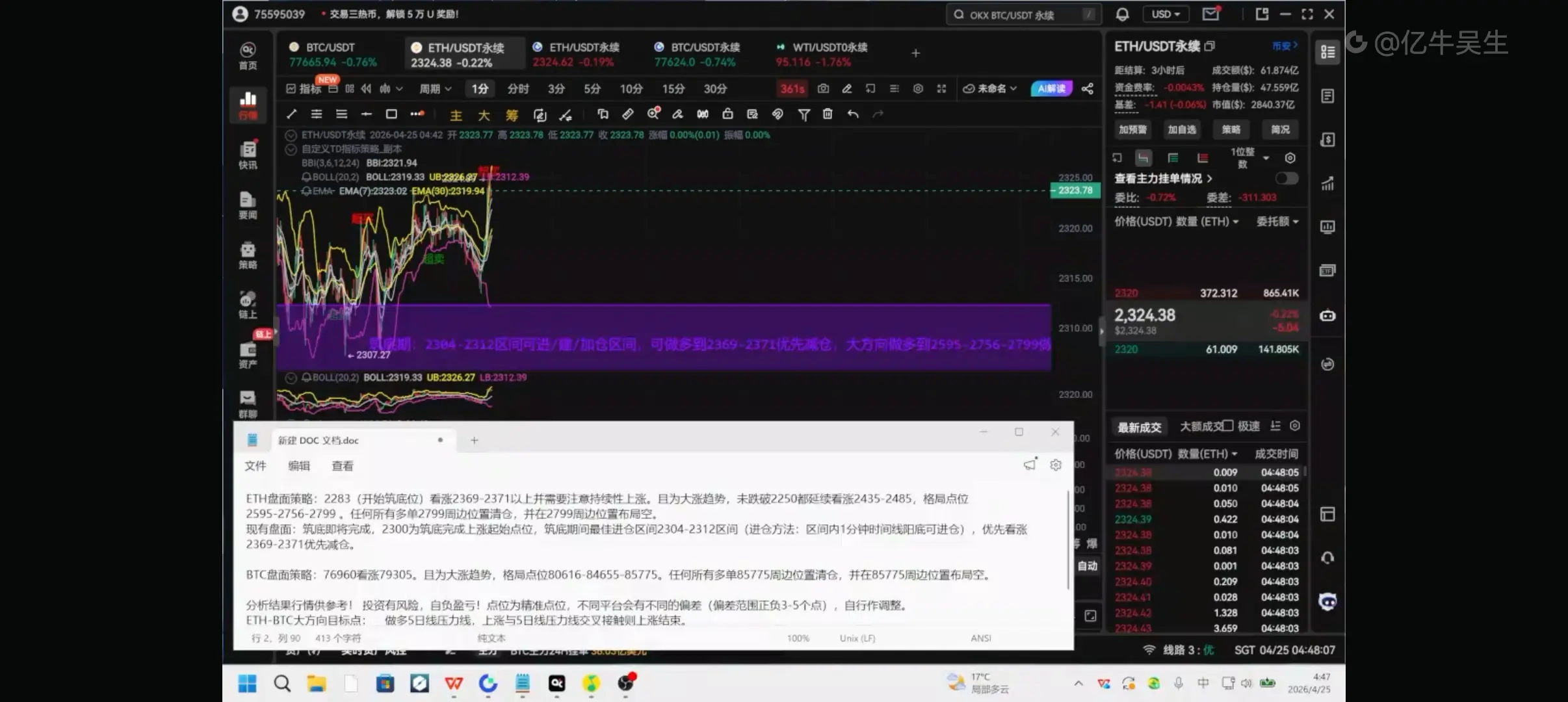This screenshot has height=702, width=1568.
Task: Click the undo arrow in drawing toolbar
Action: (x=853, y=114)
